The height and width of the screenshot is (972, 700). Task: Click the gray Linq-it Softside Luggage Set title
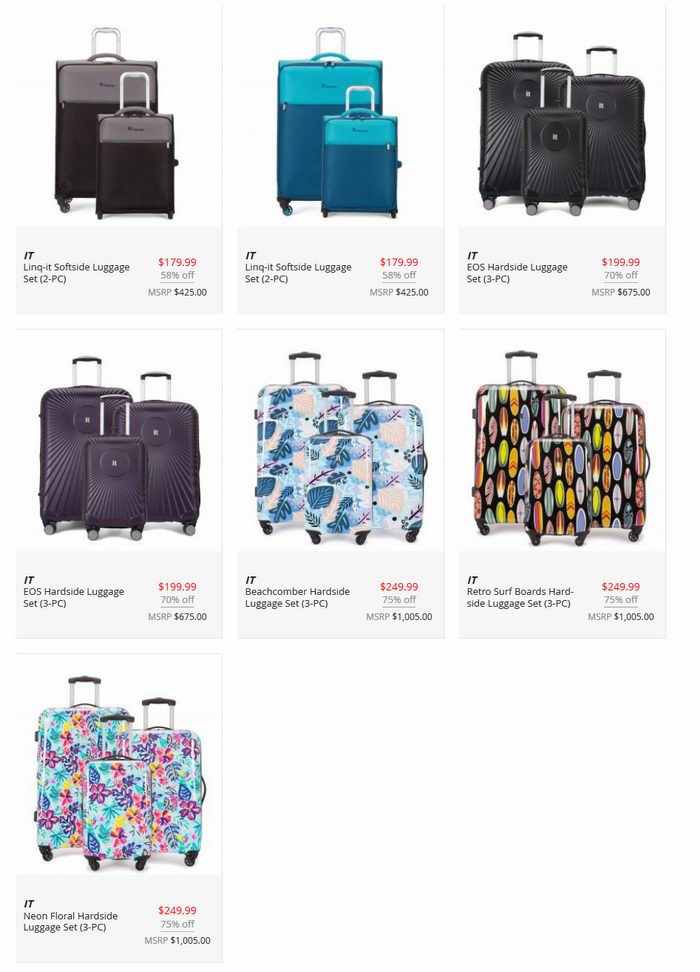pos(76,273)
